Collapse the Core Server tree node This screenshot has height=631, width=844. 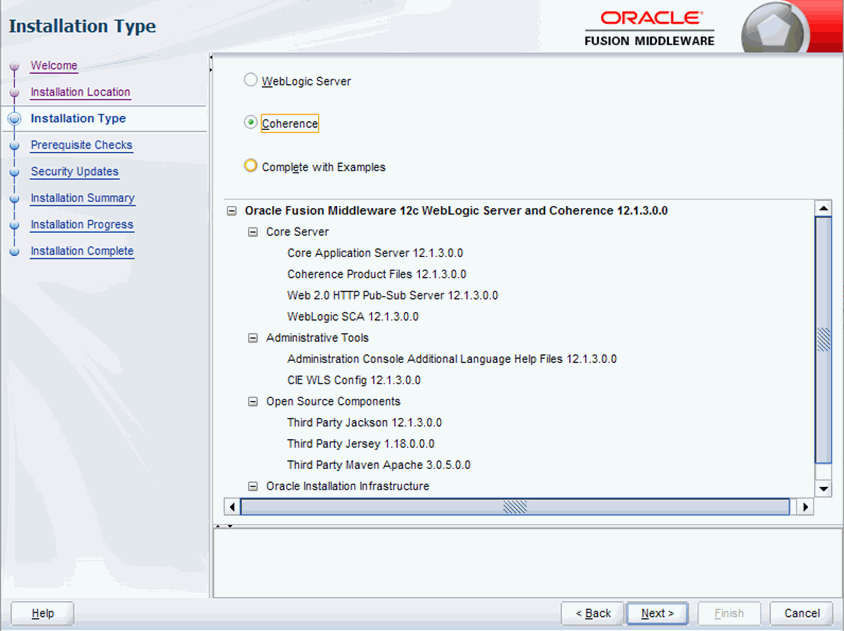pyautogui.click(x=253, y=232)
